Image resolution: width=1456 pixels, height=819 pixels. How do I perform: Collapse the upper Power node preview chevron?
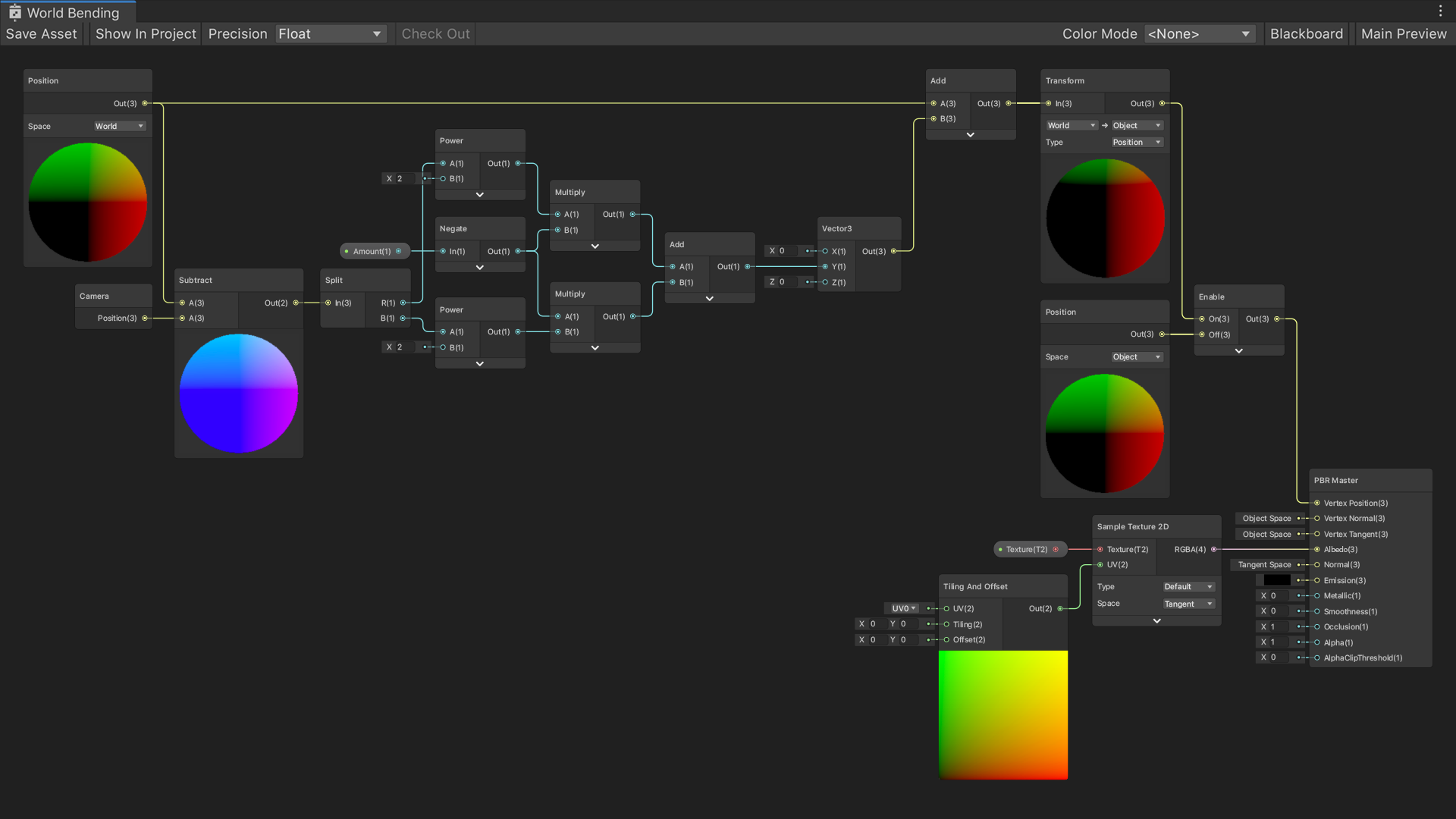[480, 195]
